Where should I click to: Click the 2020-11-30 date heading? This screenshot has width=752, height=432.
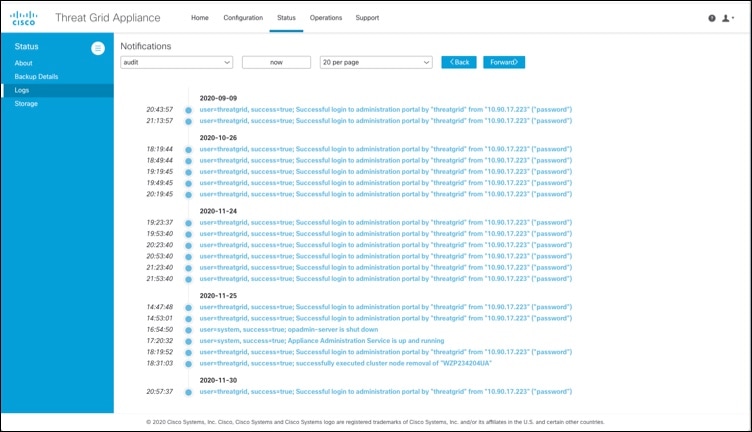pyautogui.click(x=218, y=380)
